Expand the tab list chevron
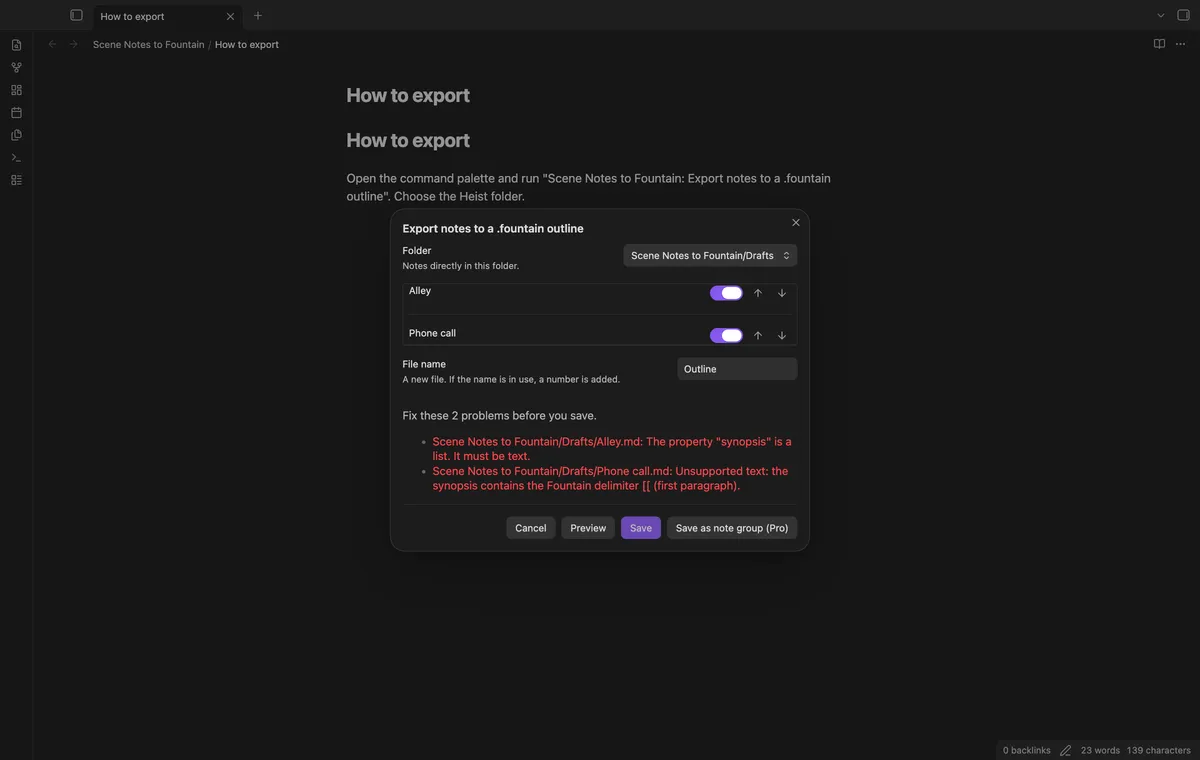 tap(1161, 16)
